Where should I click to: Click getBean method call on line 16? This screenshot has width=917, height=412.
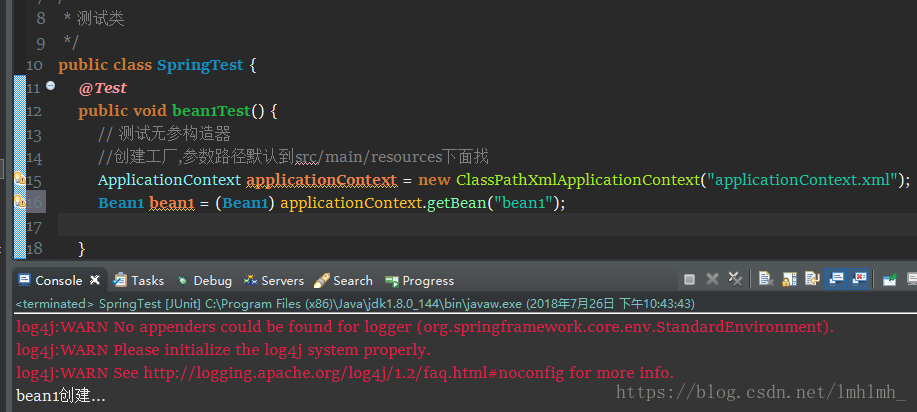point(456,203)
